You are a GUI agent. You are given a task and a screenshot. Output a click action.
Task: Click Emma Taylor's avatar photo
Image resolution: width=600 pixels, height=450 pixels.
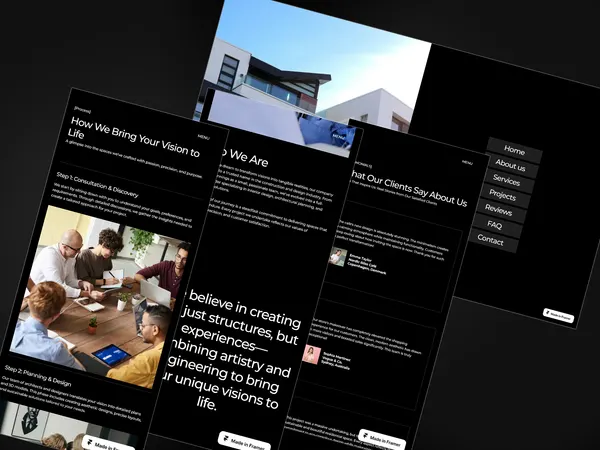click(338, 257)
